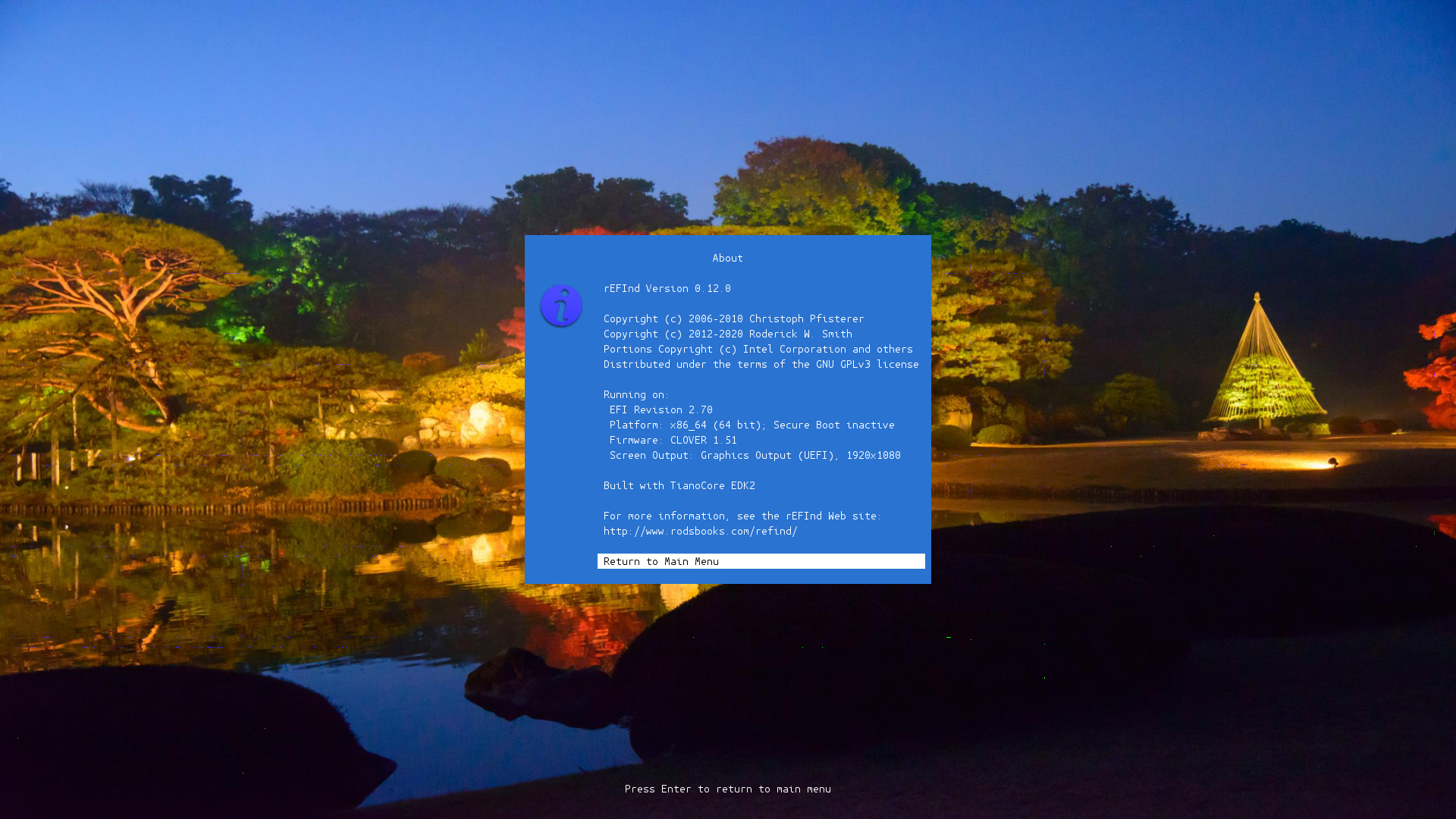Screen dimensions: 1456x819
Task: Click the GNU GPLv3 license line
Action: tap(761, 364)
